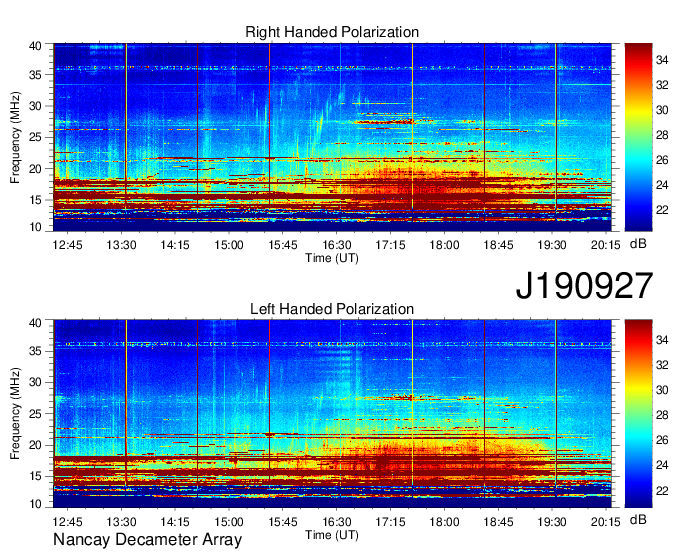Select the J190927 label
Screen dimensions: 680x552
pos(584,286)
